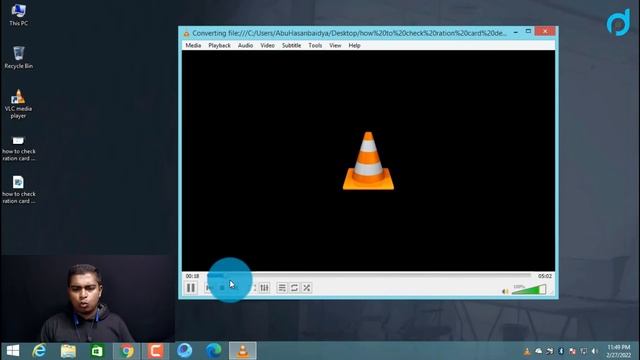Open the Video menu
640x360 pixels.
point(267,45)
